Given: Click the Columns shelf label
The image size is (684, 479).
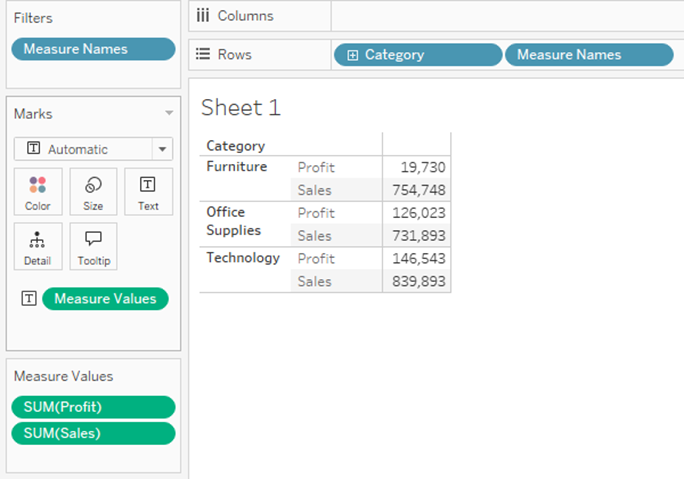Looking at the screenshot, I should pos(246,16).
